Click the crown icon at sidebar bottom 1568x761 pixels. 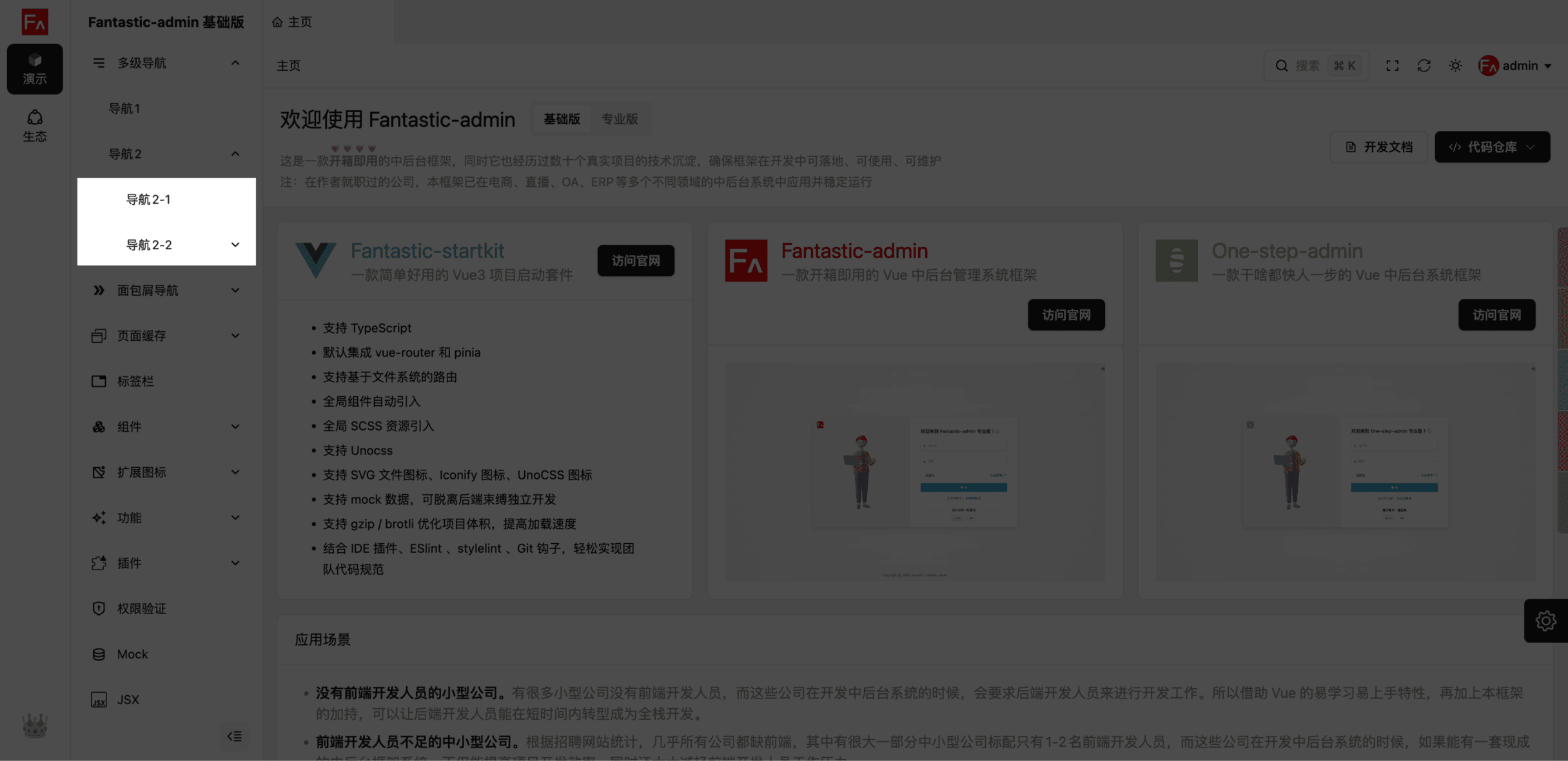[x=35, y=726]
